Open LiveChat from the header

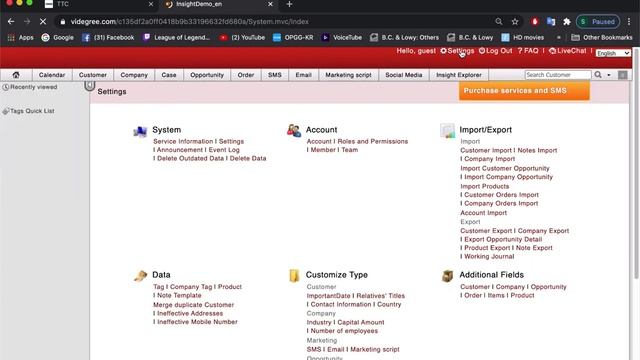tap(568, 51)
